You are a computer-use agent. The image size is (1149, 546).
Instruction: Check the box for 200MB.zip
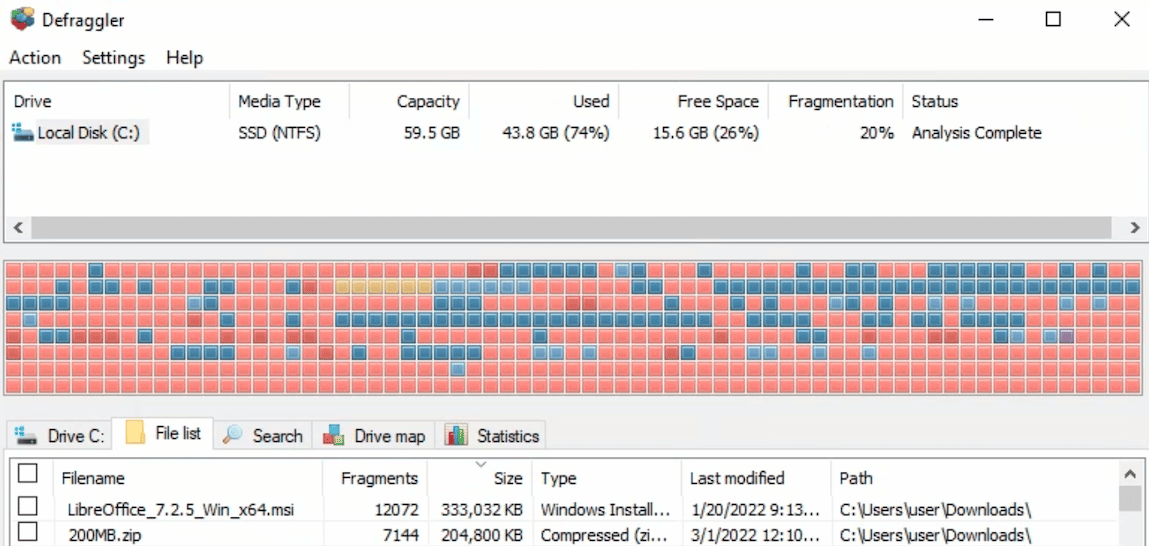[x=28, y=534]
